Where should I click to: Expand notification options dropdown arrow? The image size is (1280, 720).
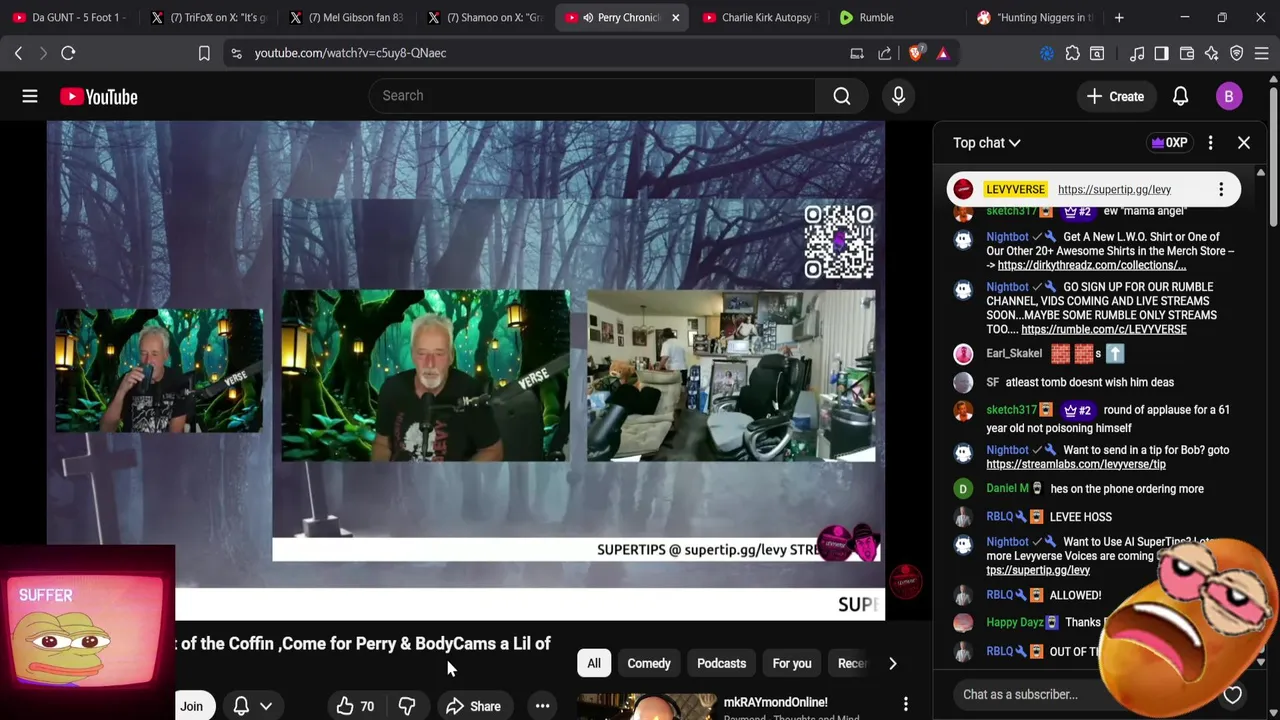click(x=266, y=706)
